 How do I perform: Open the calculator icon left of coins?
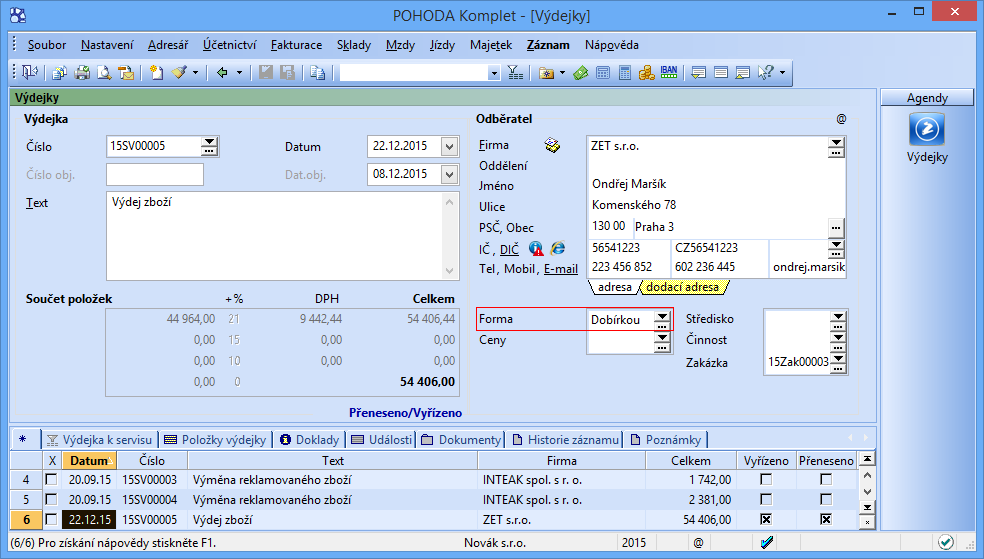[625, 73]
